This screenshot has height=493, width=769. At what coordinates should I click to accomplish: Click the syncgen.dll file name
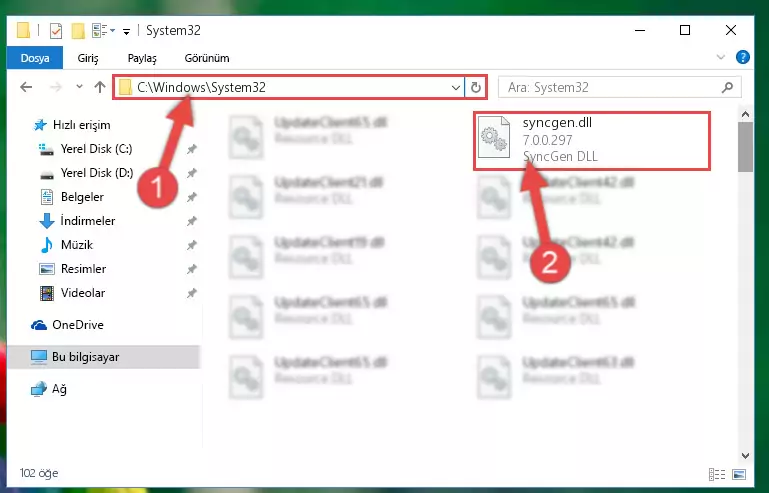tap(557, 123)
